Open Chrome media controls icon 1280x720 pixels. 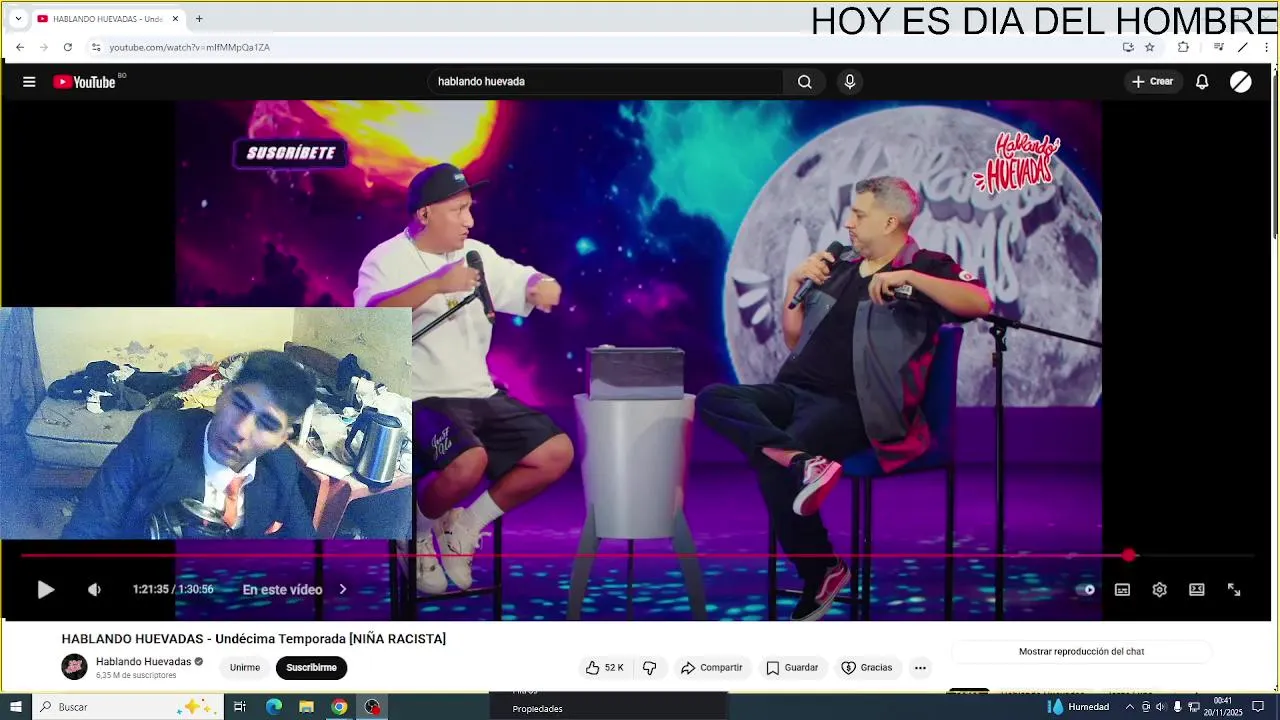[1219, 47]
